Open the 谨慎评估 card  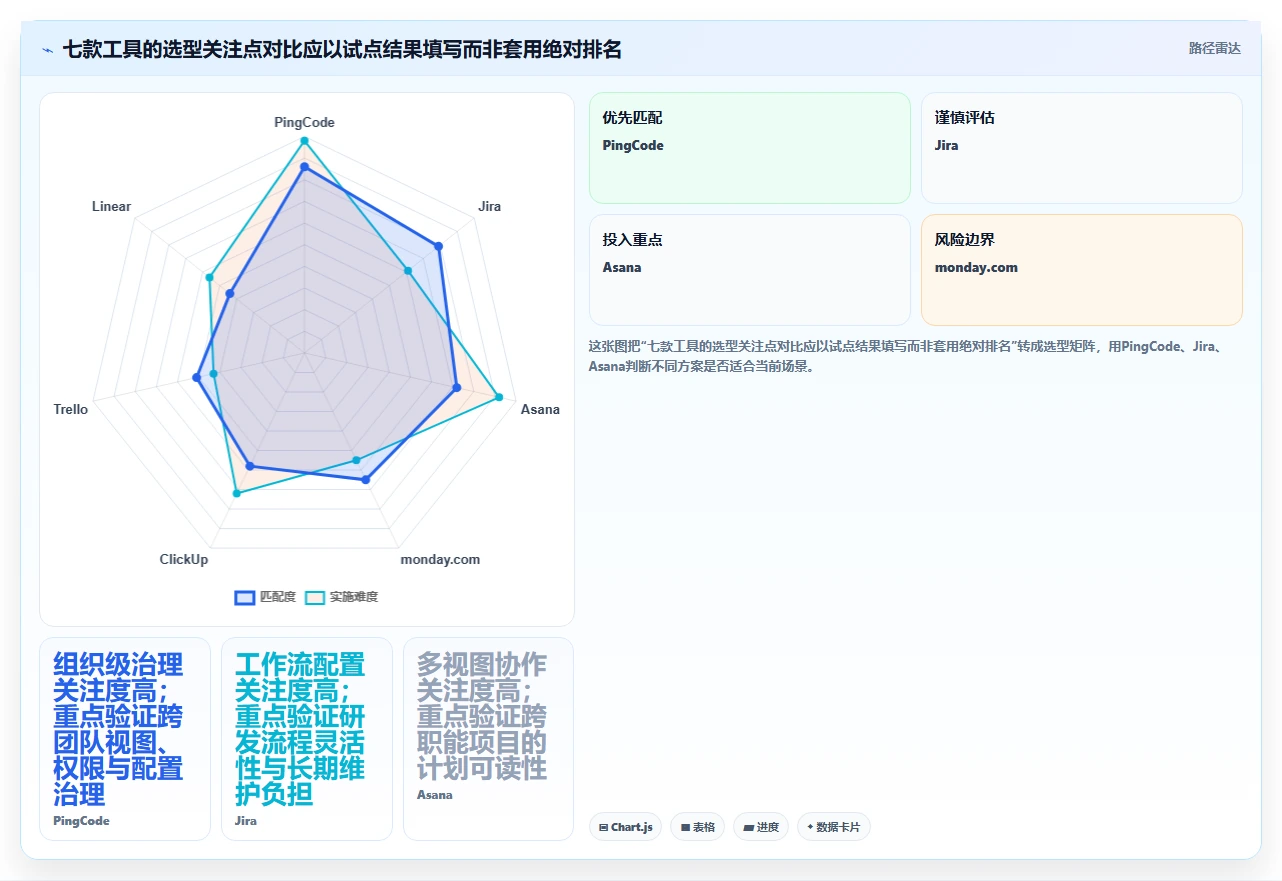1082,148
